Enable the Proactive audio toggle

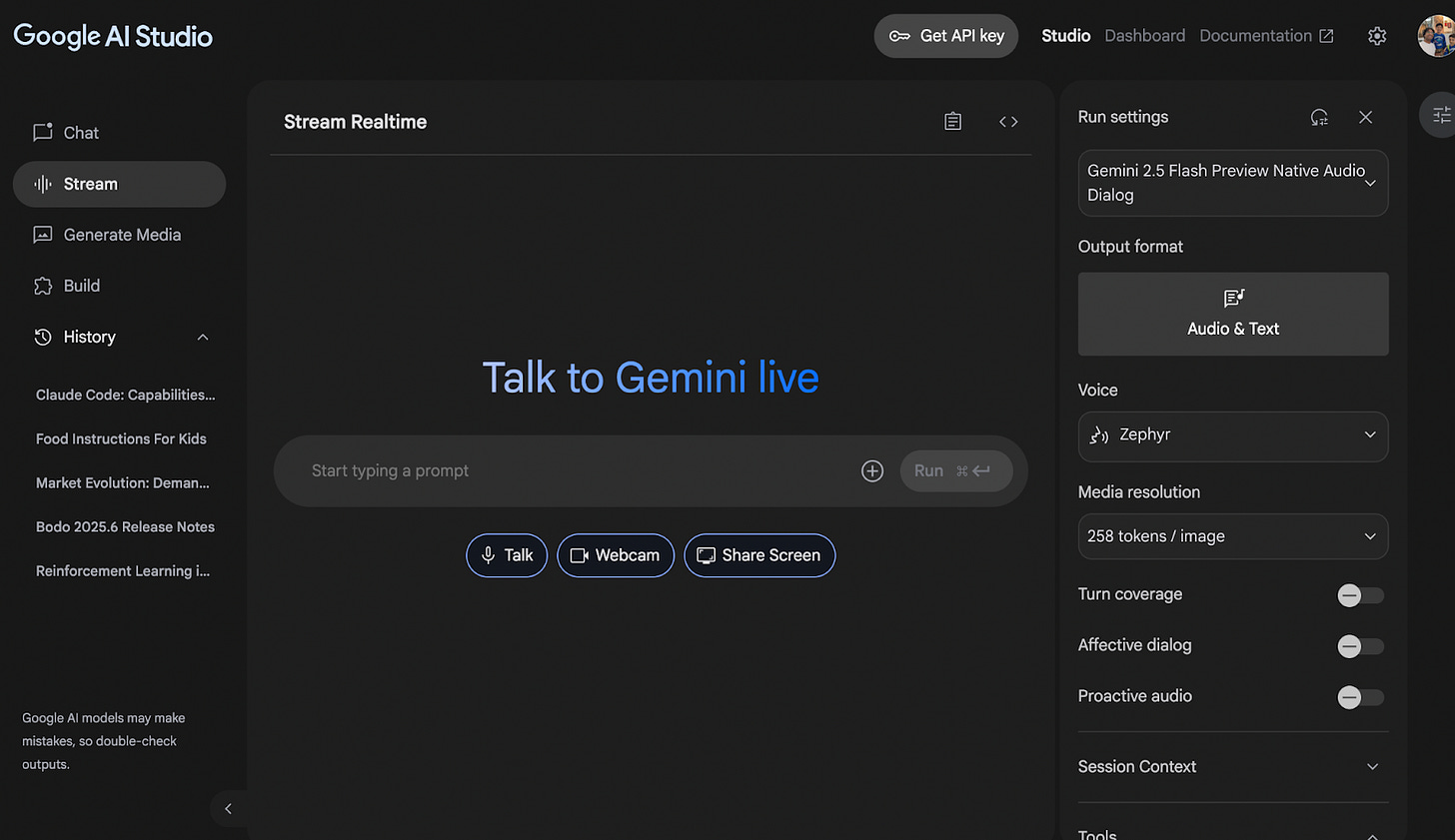point(1361,697)
